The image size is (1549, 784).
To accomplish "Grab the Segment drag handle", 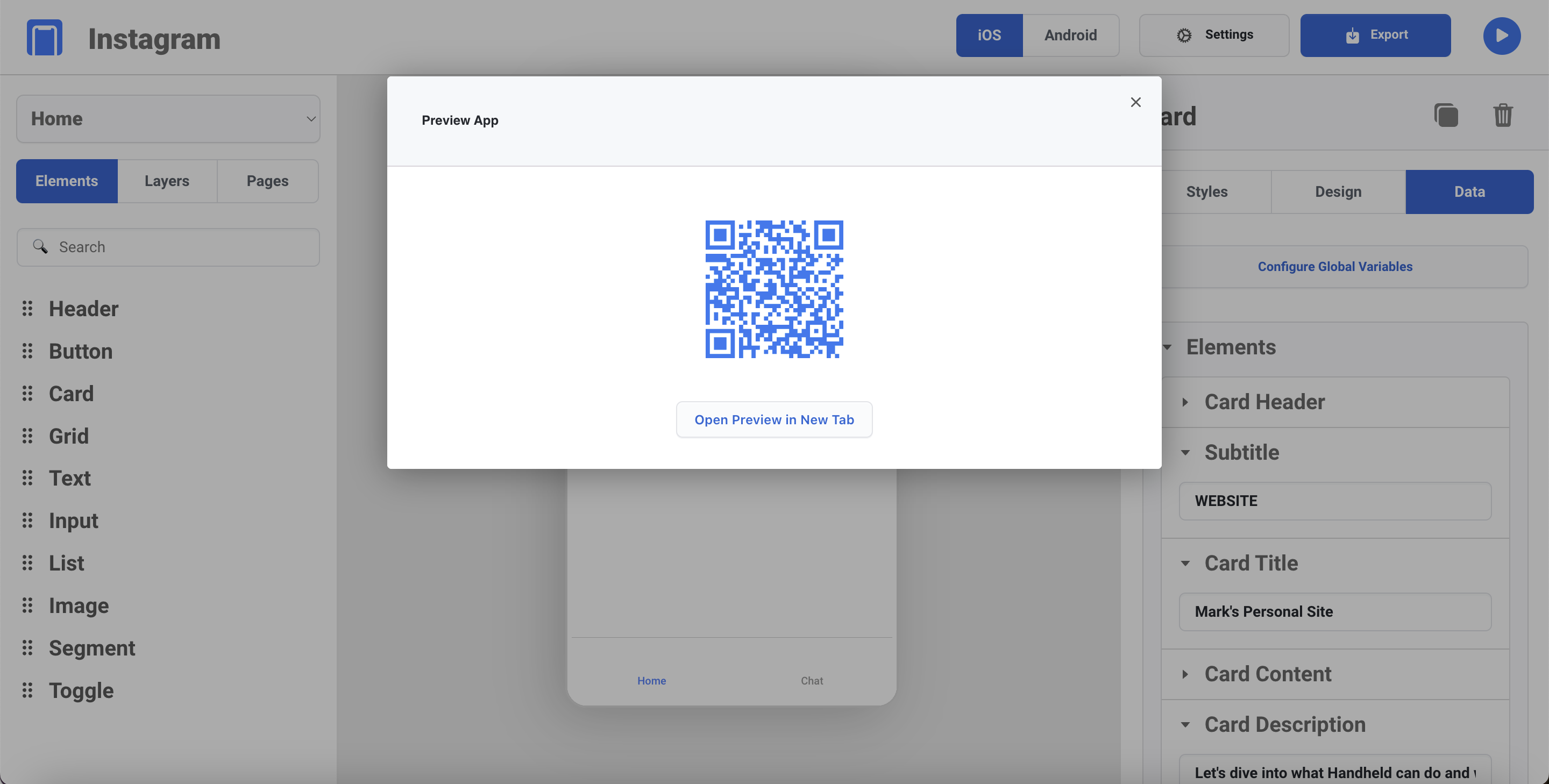I will pyautogui.click(x=27, y=647).
